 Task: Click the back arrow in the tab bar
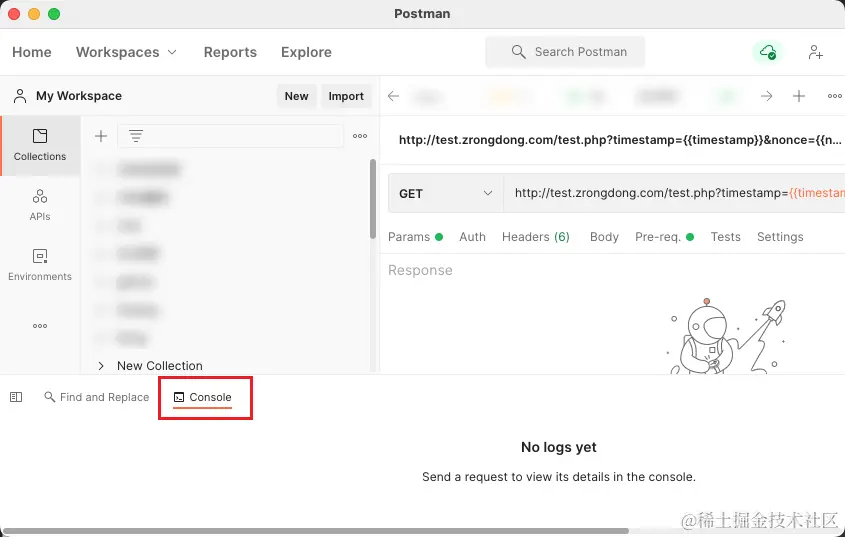click(x=393, y=96)
